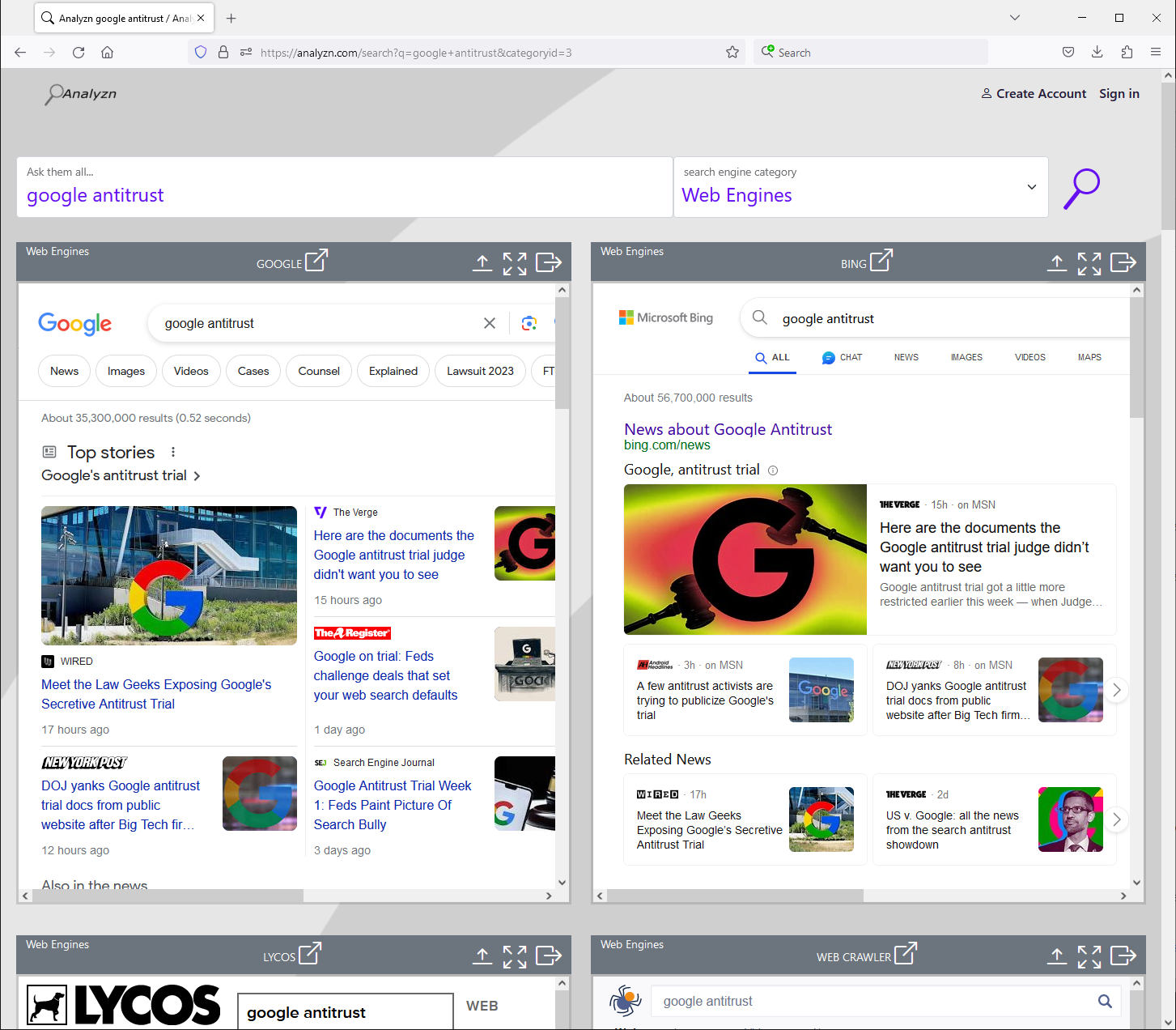
Task: Open browser downloads panel
Action: (x=1097, y=53)
